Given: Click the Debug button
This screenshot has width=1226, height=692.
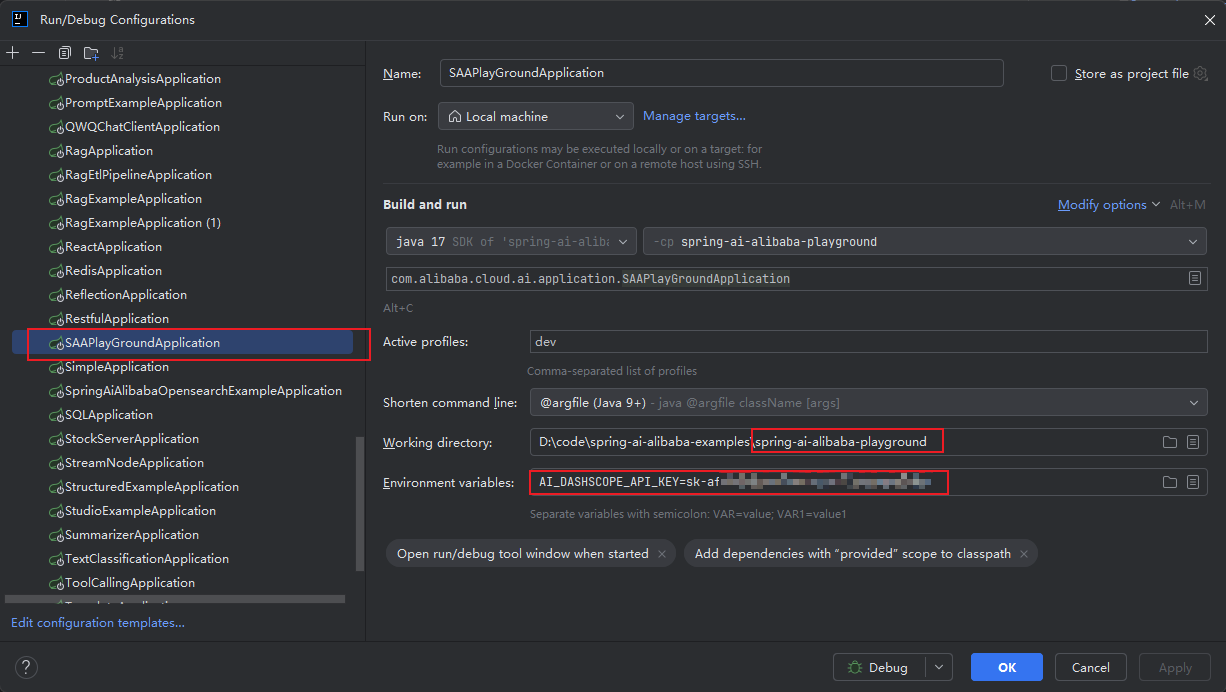Looking at the screenshot, I should [x=879, y=667].
